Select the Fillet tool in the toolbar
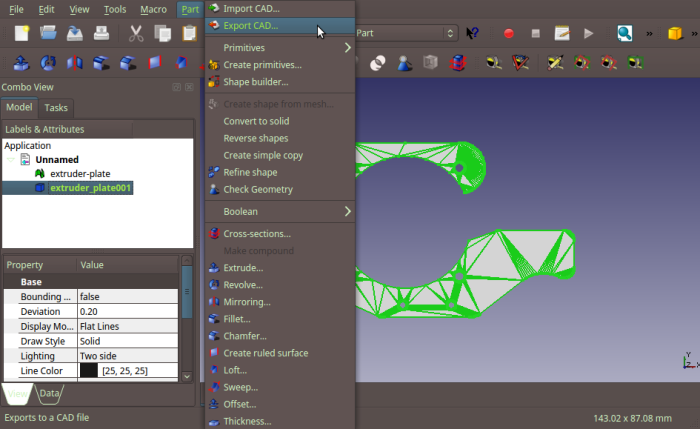This screenshot has height=429, width=700. [101, 63]
